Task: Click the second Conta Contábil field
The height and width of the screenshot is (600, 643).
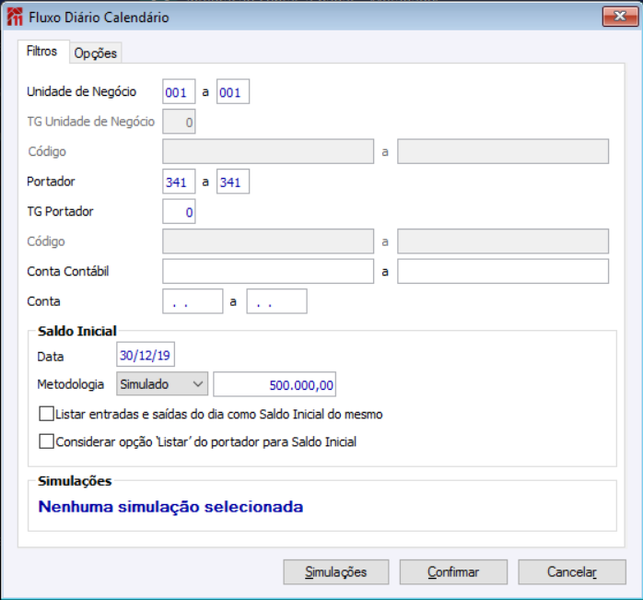Action: 503,271
